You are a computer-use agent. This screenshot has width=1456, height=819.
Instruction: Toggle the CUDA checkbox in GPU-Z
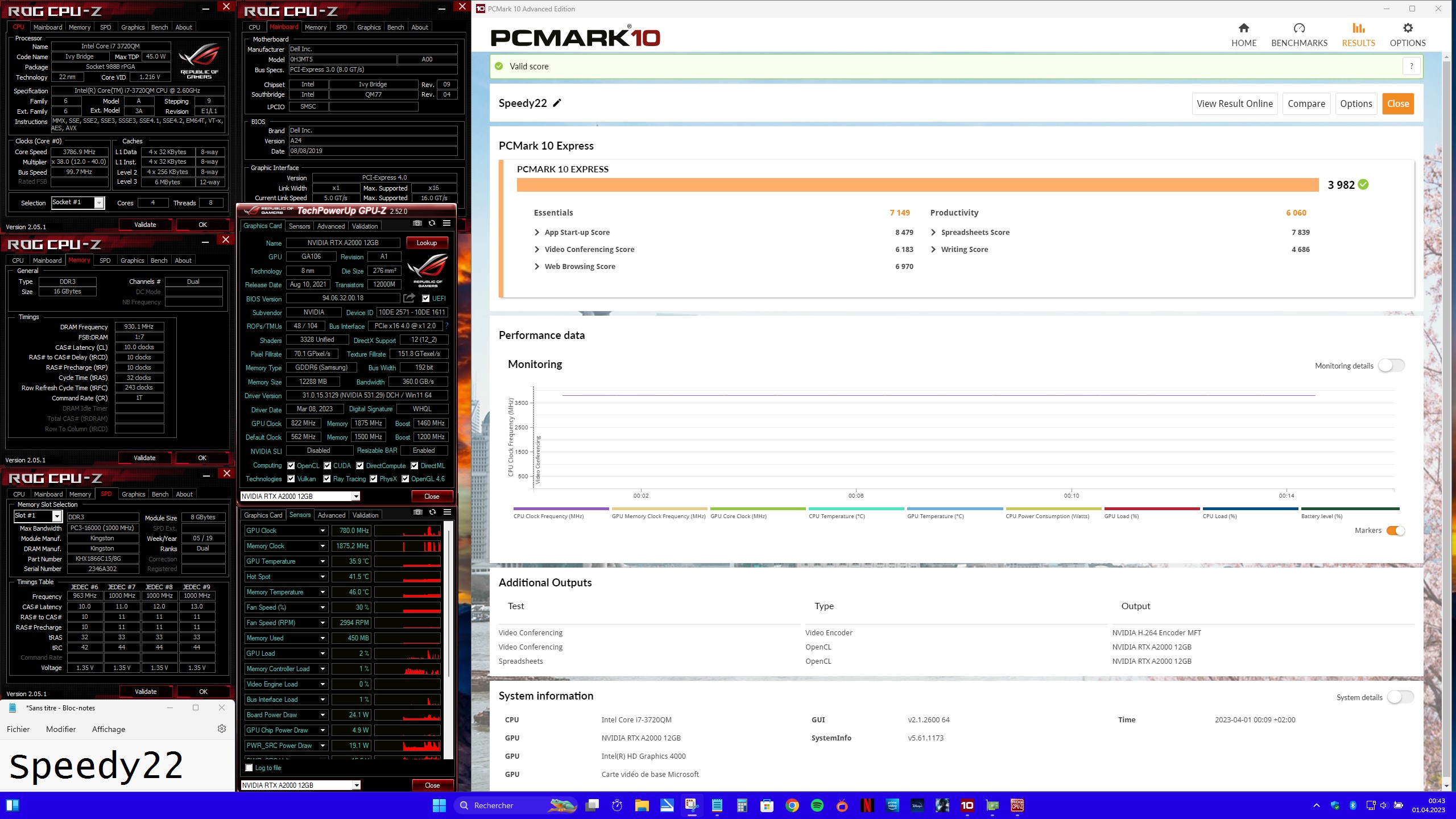tap(327, 466)
